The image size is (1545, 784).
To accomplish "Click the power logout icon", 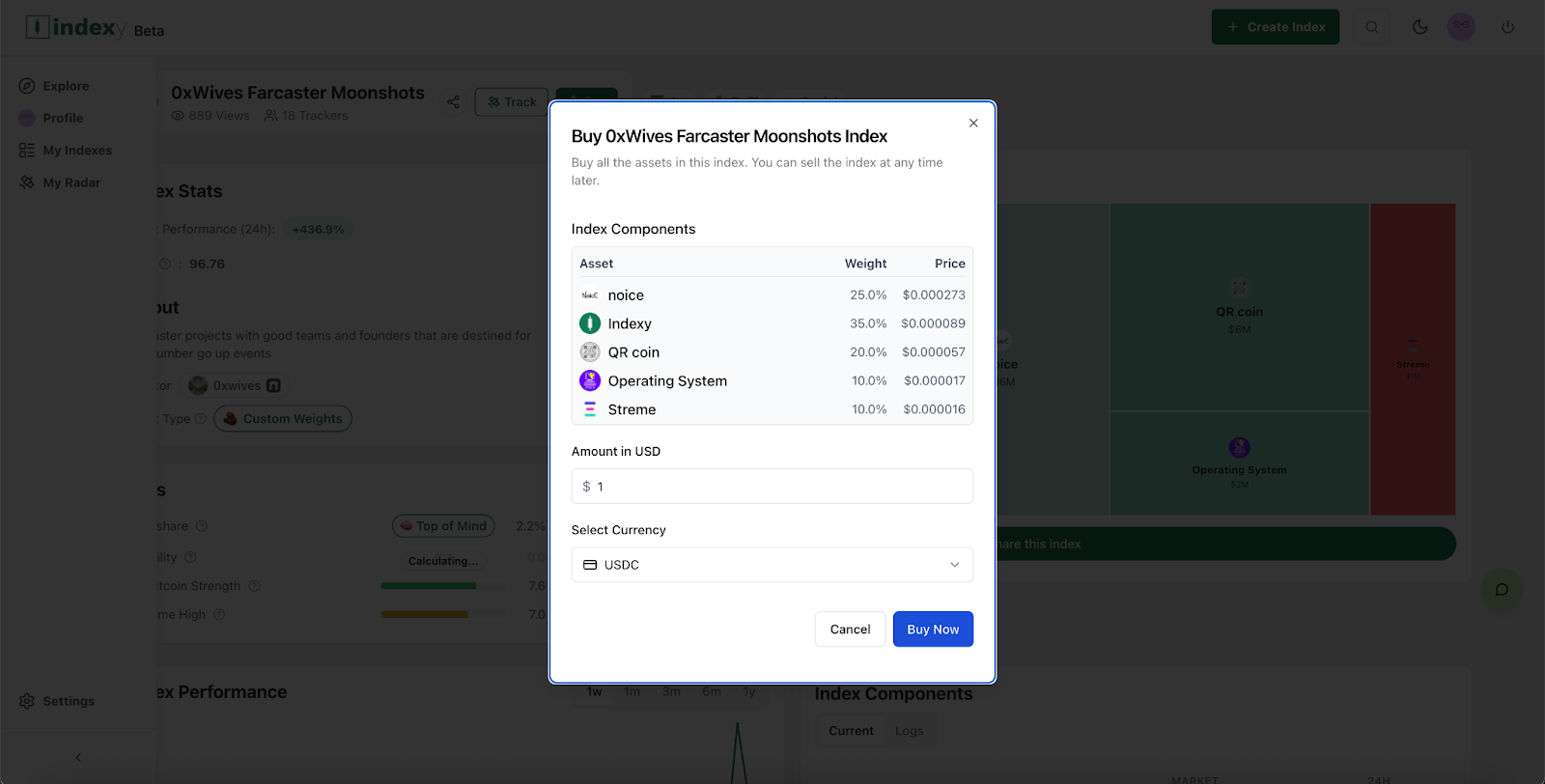I will pyautogui.click(x=1507, y=27).
